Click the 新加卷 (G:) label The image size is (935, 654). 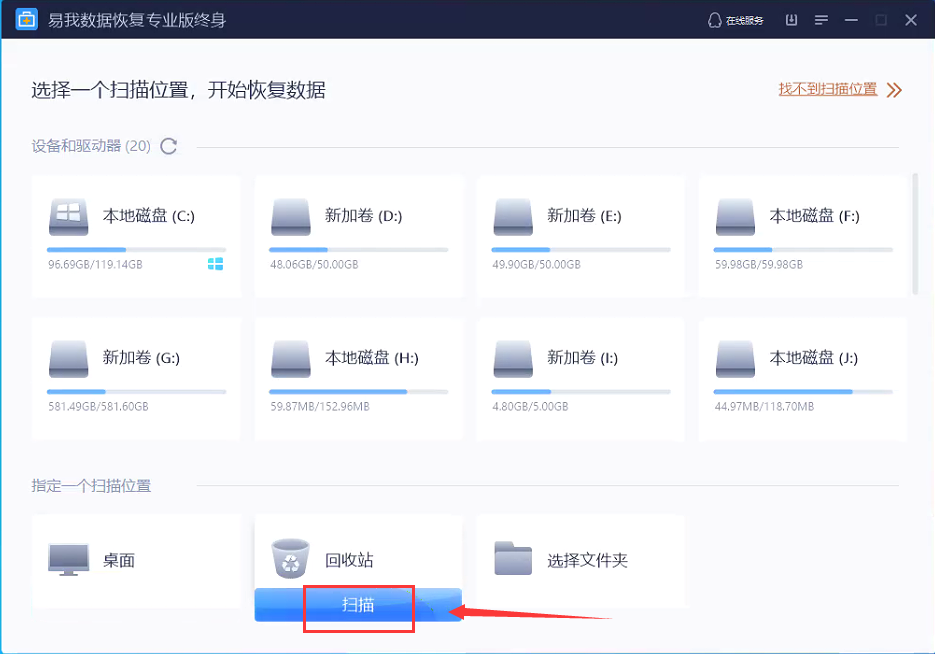point(141,357)
